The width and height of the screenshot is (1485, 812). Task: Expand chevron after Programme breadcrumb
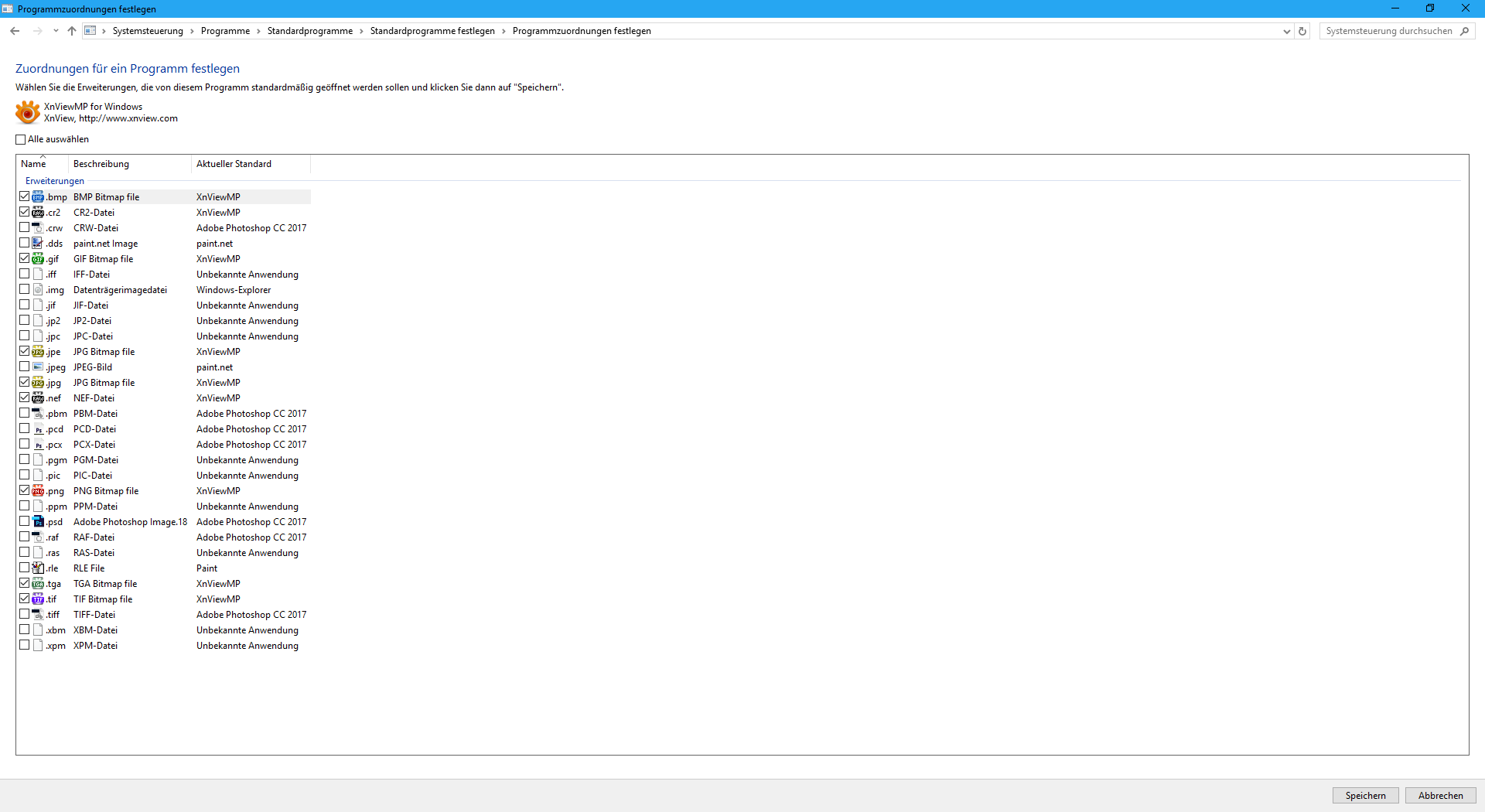pyautogui.click(x=258, y=31)
